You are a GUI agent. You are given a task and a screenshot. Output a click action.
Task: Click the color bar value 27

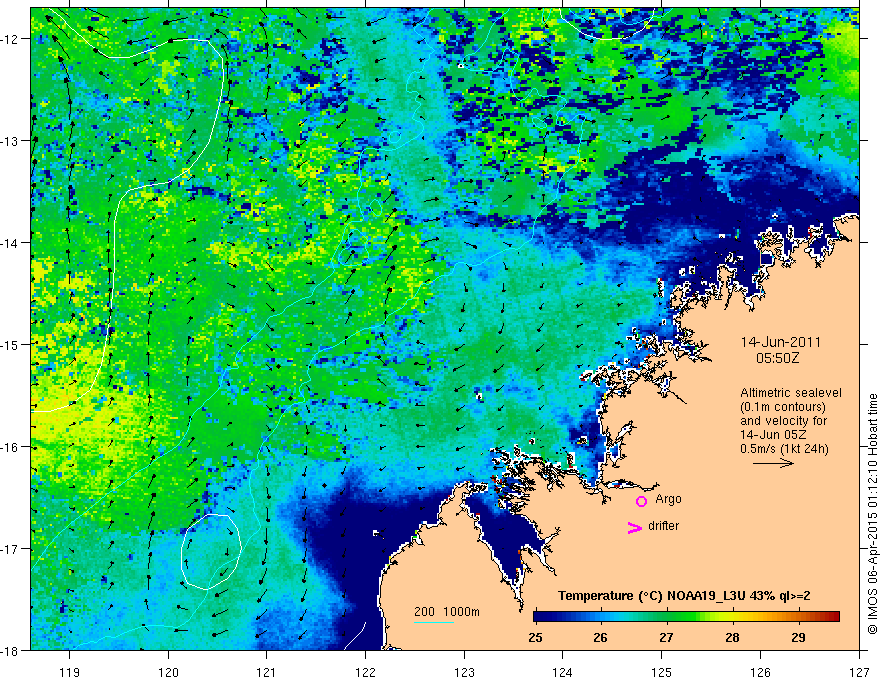coord(666,637)
